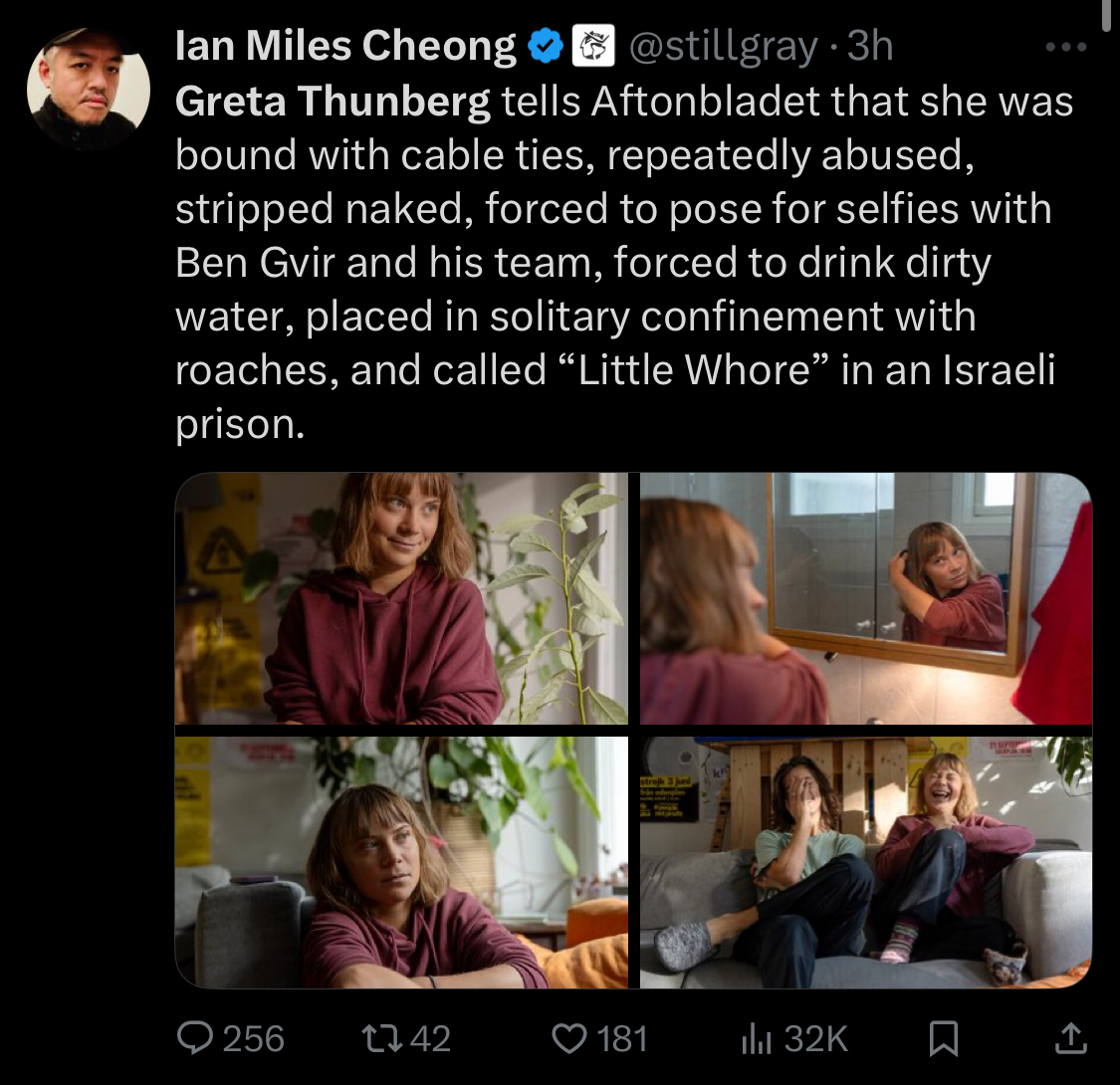View post analytics via bar chart icon
1120x1085 pixels.
[x=754, y=1038]
